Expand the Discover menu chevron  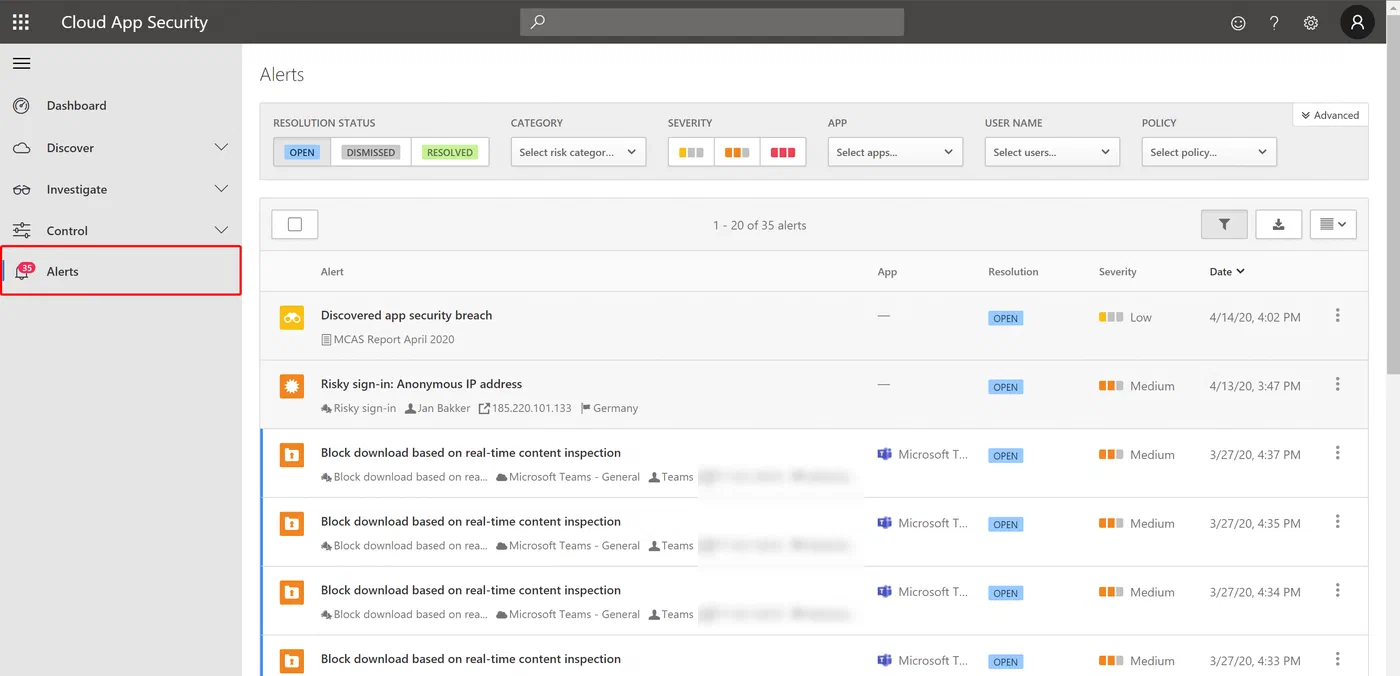pos(222,147)
